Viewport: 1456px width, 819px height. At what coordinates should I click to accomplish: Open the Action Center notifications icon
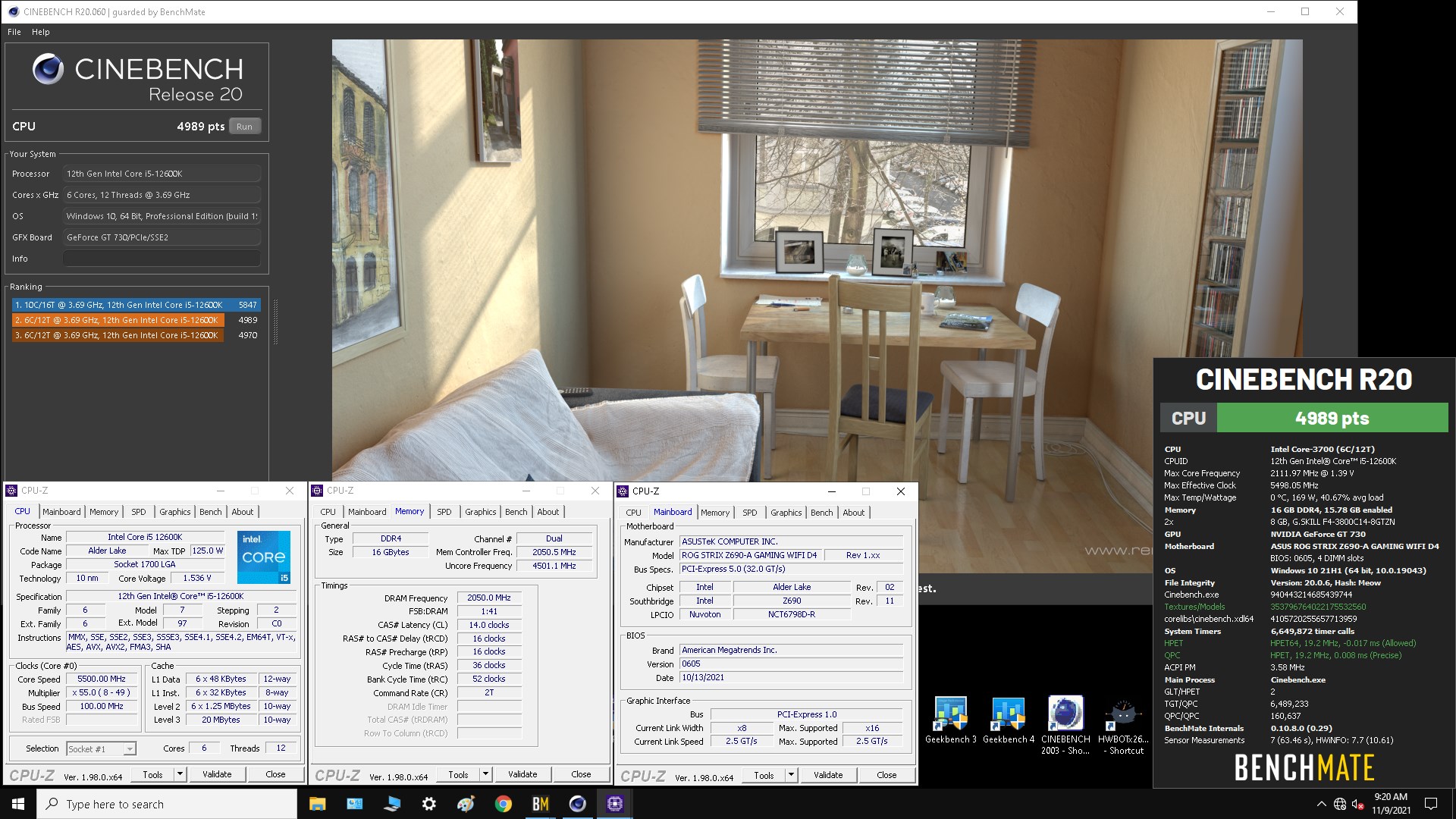tap(1431, 804)
